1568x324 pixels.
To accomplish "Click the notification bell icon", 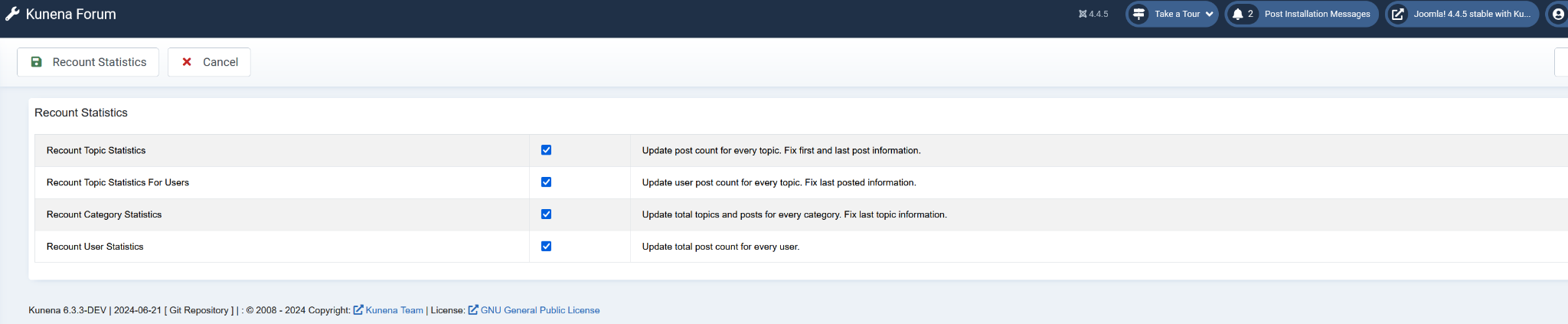I will [1237, 14].
